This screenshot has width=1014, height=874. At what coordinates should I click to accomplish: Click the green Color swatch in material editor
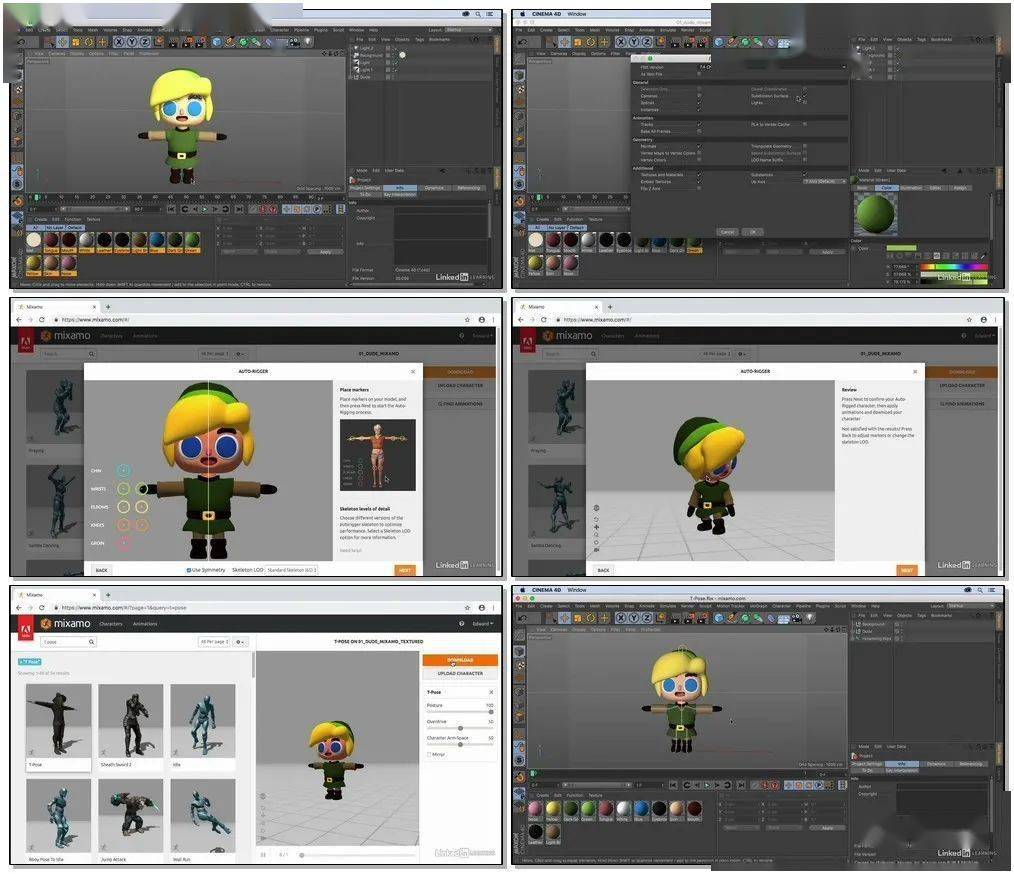(x=901, y=248)
